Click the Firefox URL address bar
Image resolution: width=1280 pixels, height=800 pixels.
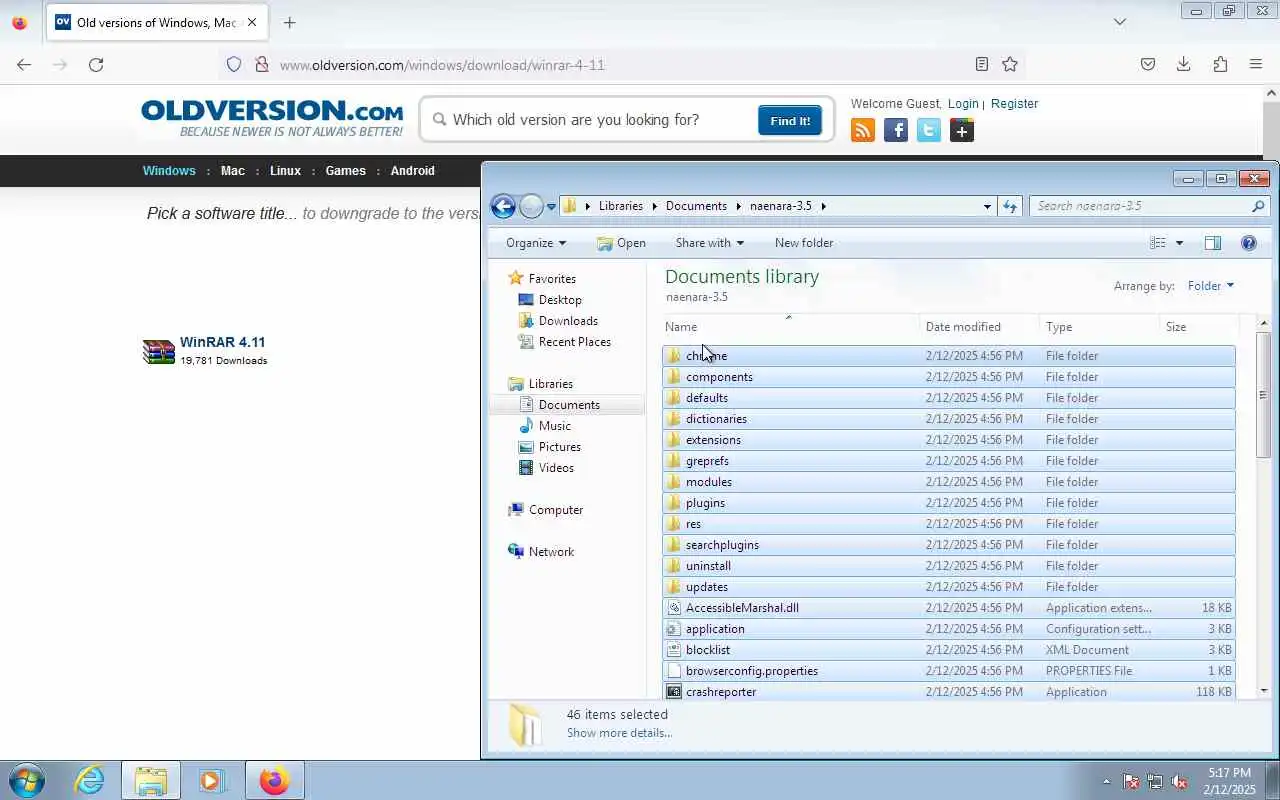tap(620, 65)
